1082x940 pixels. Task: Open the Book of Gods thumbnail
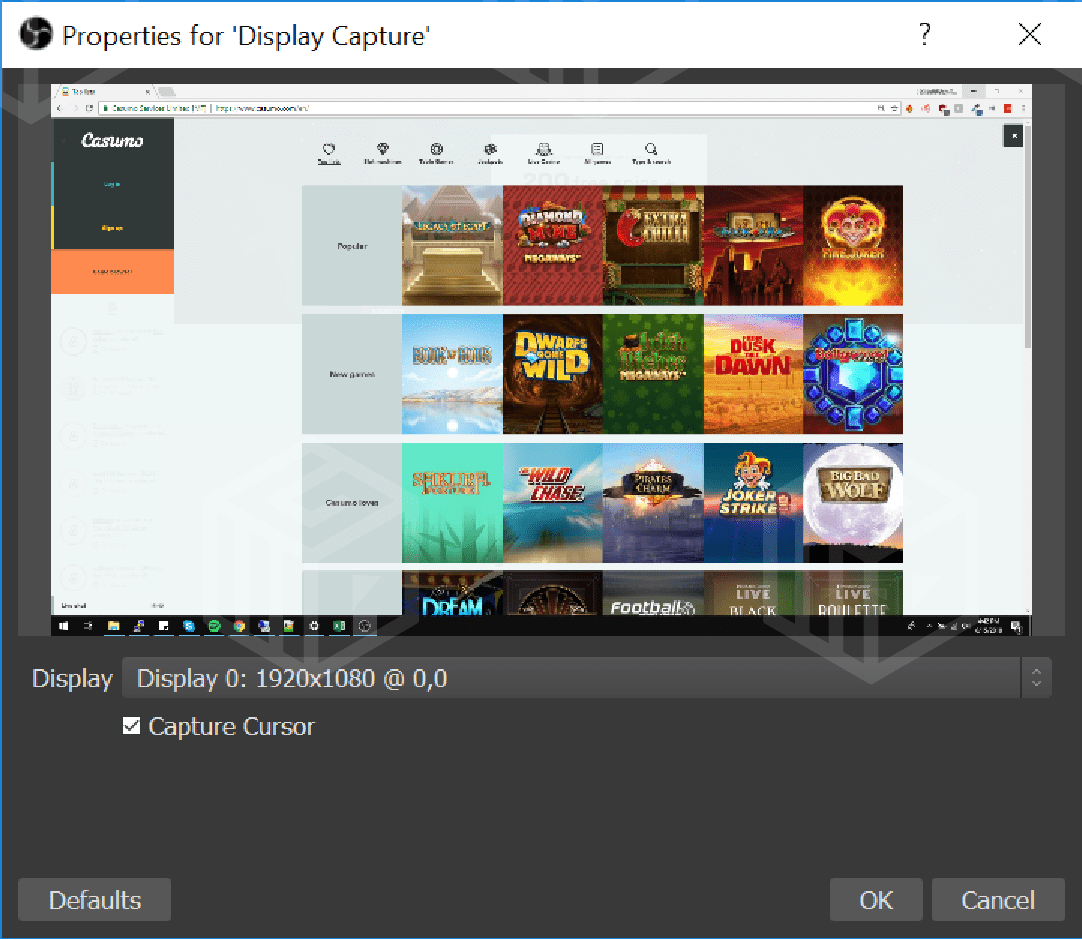[452, 374]
